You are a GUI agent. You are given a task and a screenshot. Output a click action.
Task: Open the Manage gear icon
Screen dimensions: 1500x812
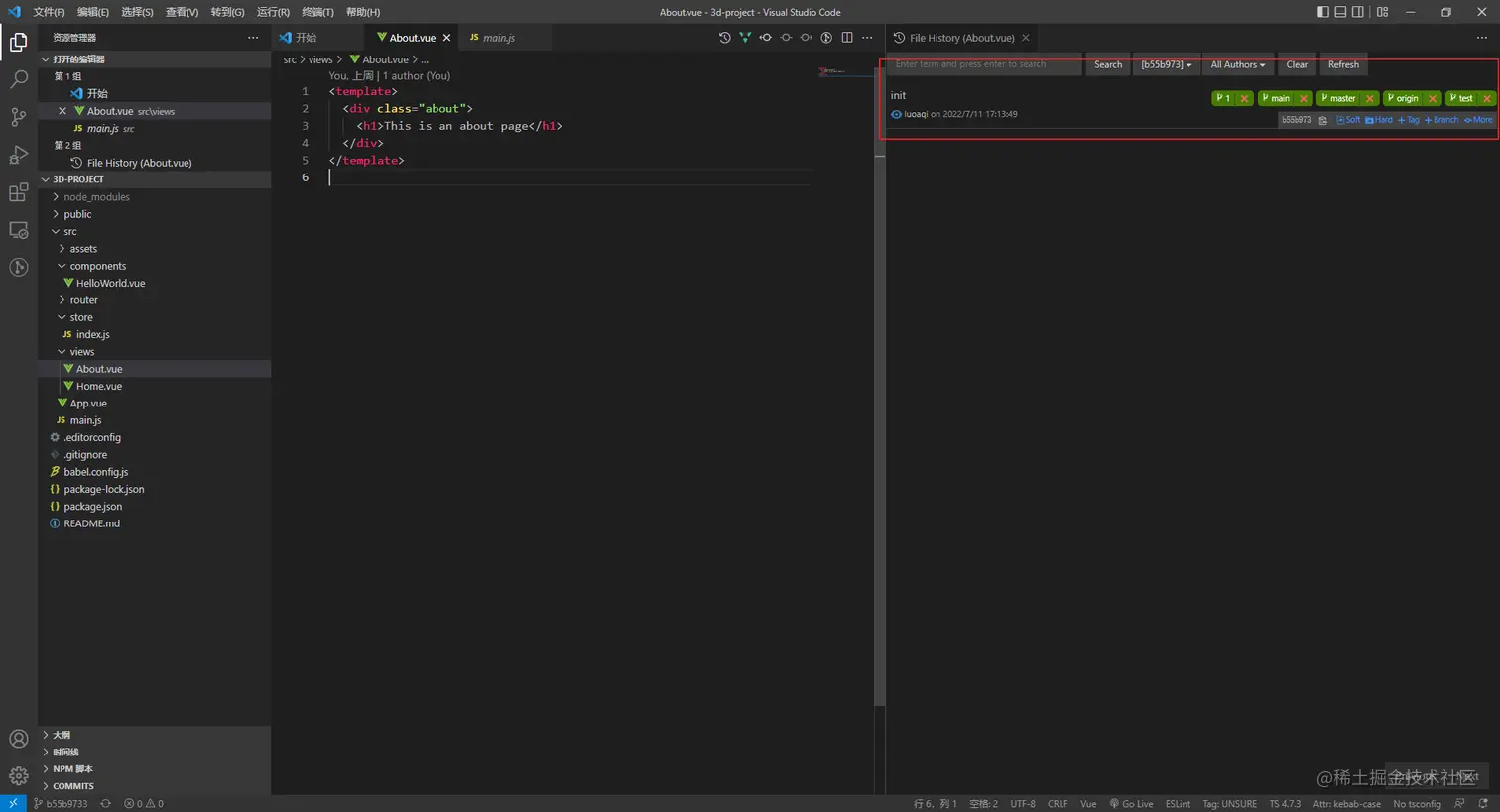click(x=18, y=776)
